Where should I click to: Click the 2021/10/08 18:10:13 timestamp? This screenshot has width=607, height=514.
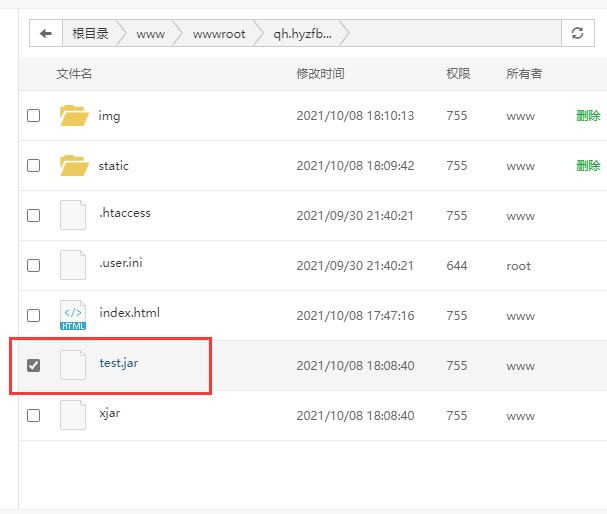(x=355, y=116)
